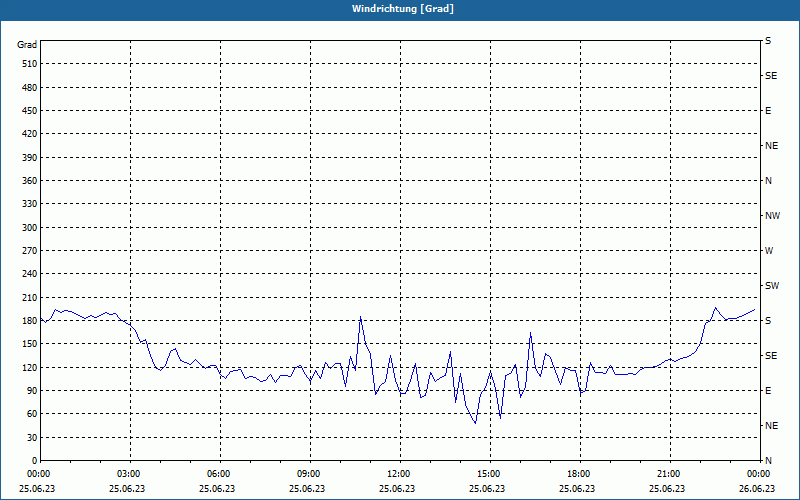Select the "Grad" unit label on the axis
800x500 pixels.
tap(27, 45)
